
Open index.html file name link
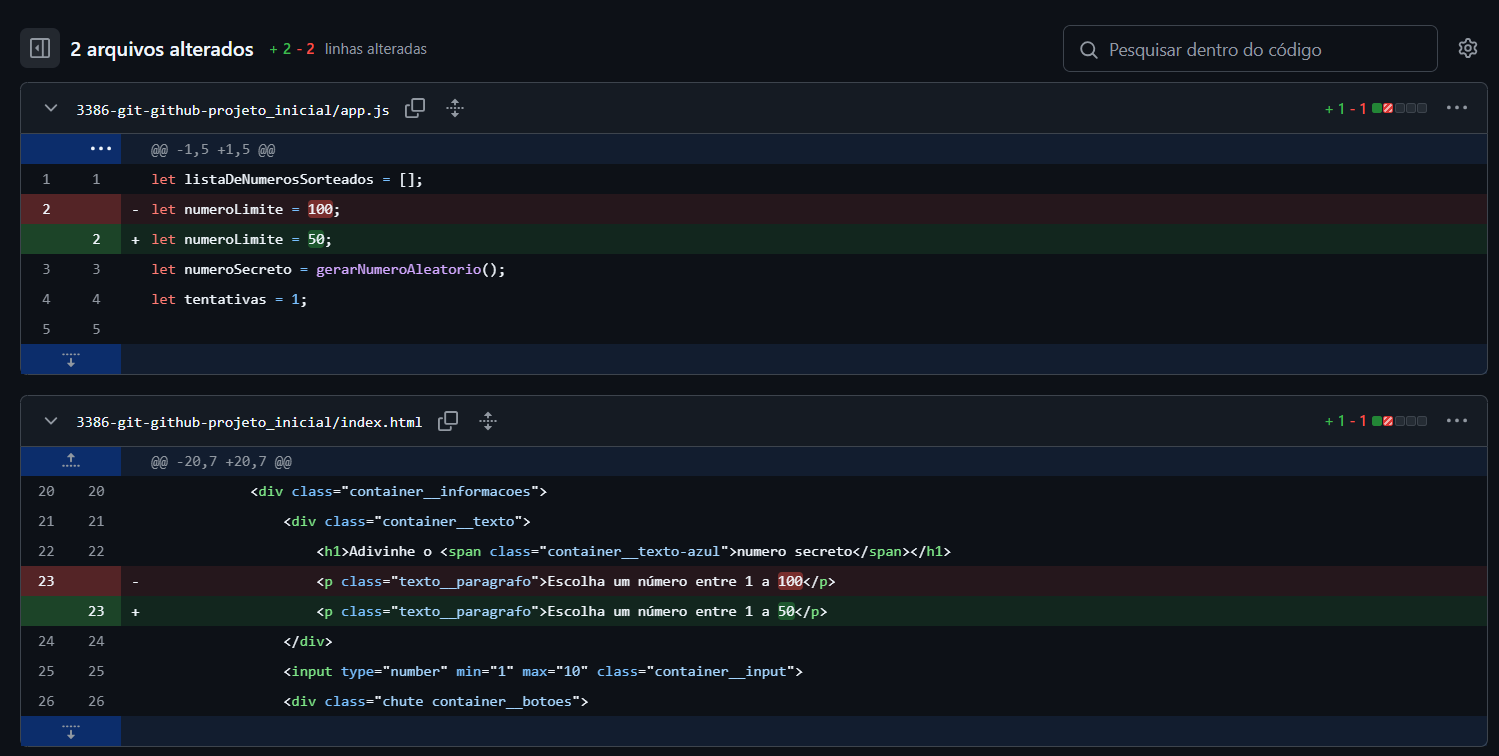249,423
